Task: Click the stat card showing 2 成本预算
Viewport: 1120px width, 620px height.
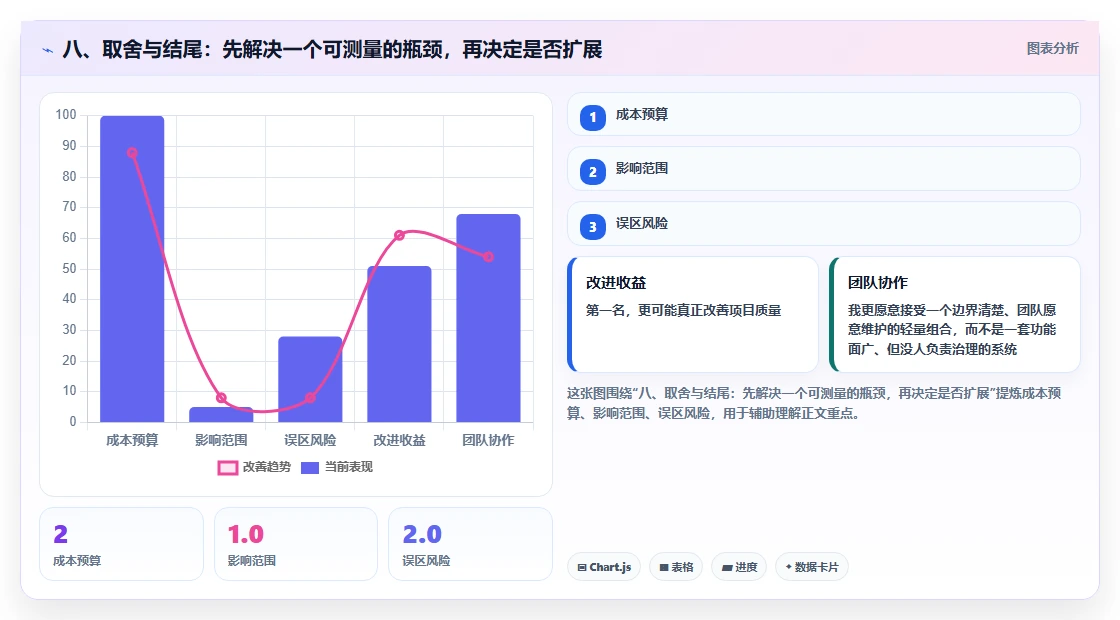Action: tap(121, 544)
